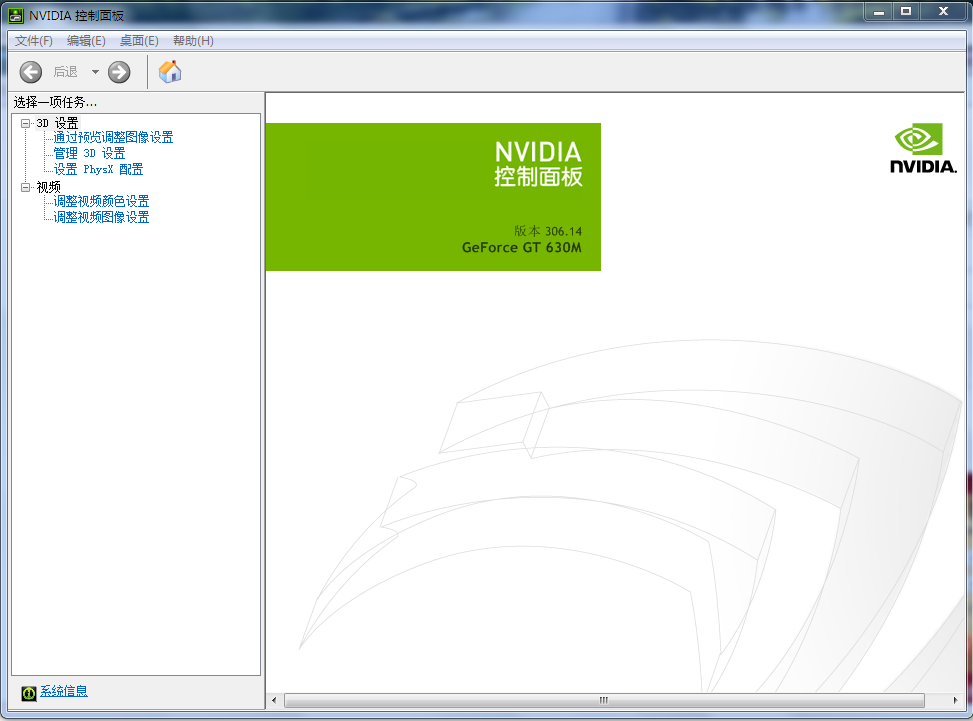The image size is (973, 721).
Task: Open the 桌面 menu
Action: (139, 40)
